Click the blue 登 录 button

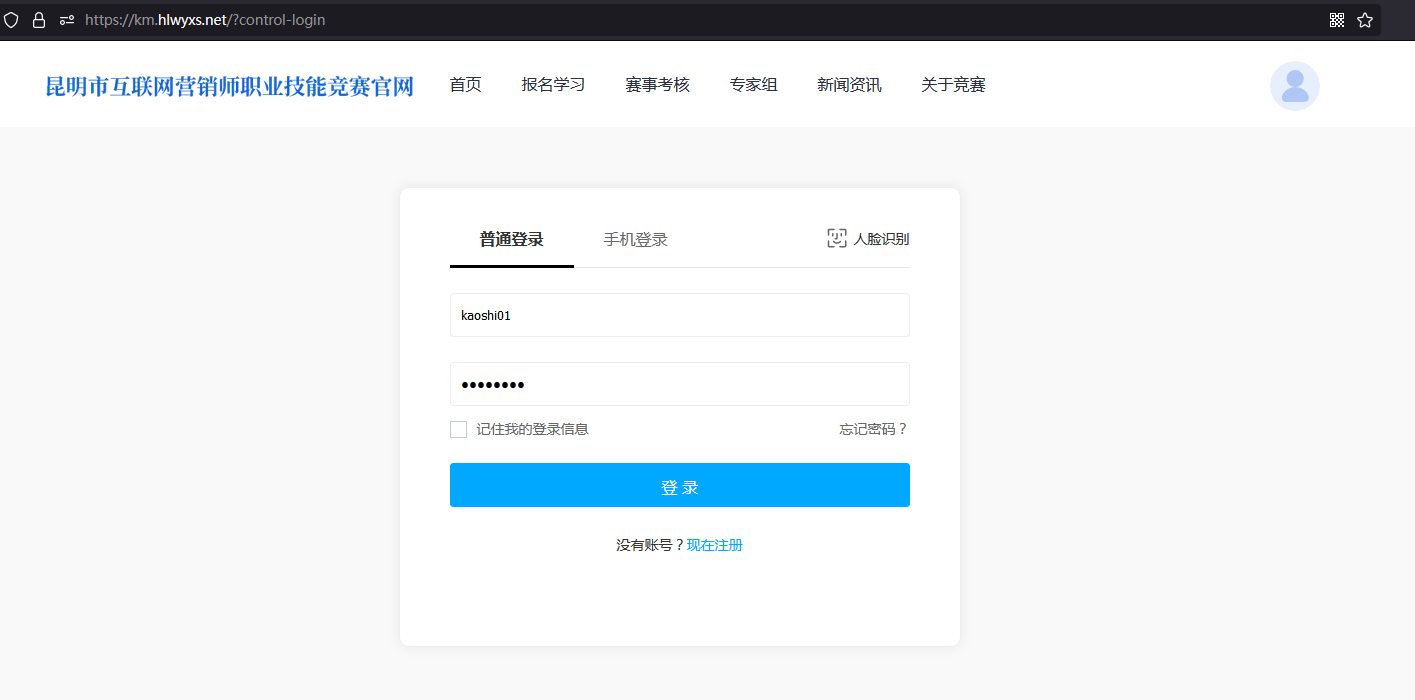680,485
